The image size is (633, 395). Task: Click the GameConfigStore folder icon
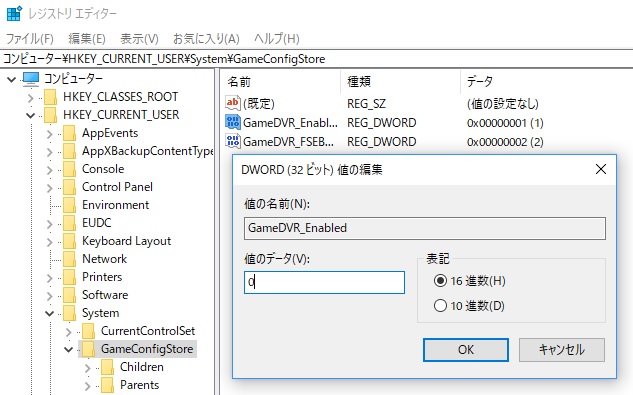[88, 349]
